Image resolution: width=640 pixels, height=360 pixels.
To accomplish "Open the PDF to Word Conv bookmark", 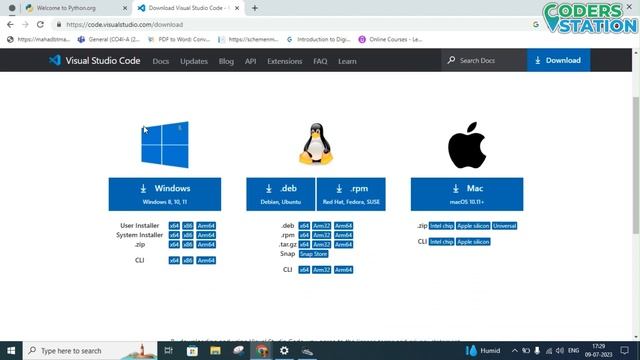I will [179, 40].
